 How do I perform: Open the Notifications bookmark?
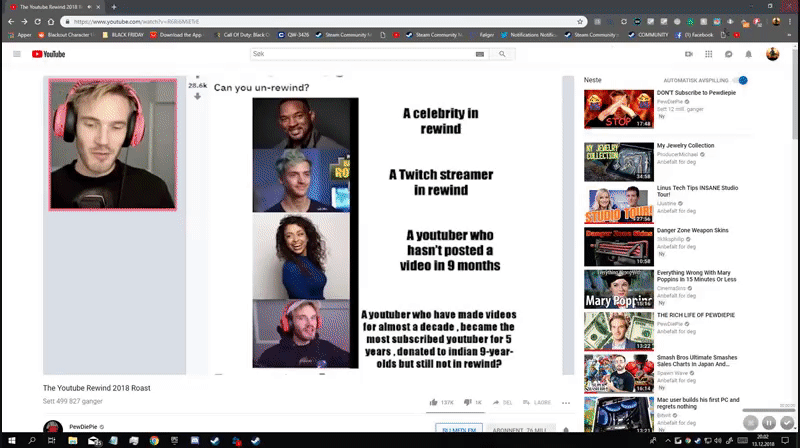point(529,35)
